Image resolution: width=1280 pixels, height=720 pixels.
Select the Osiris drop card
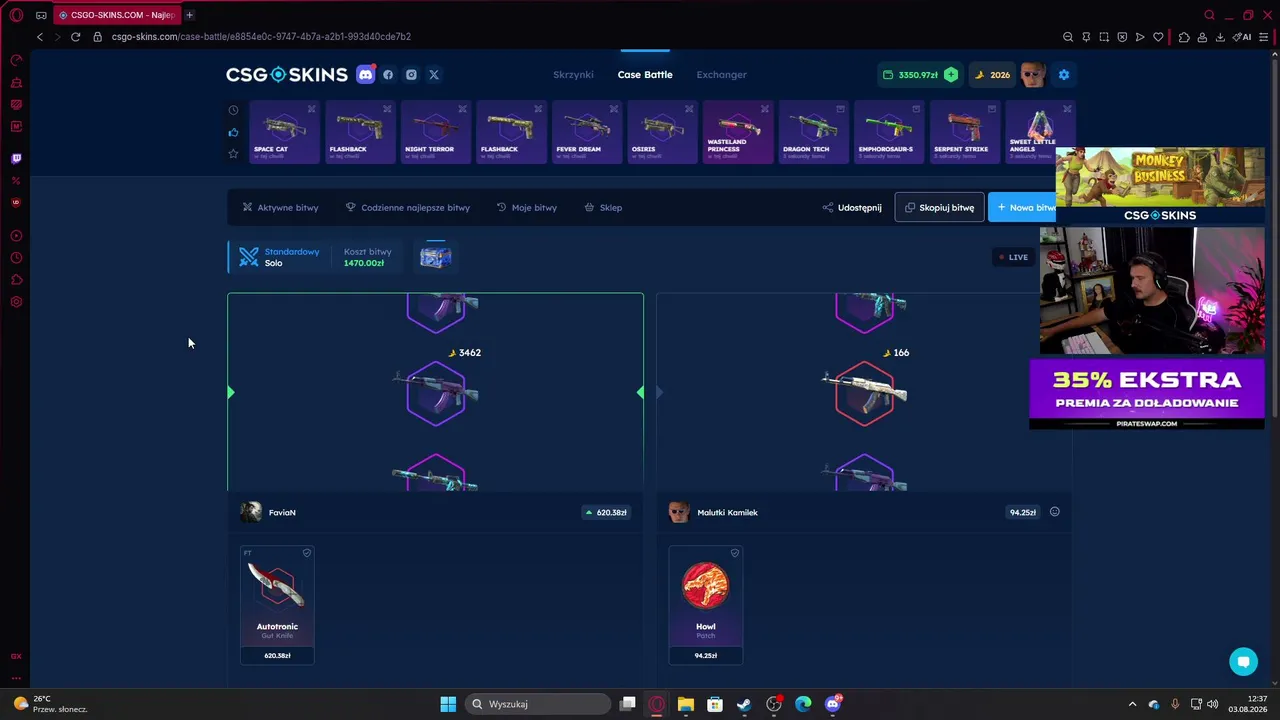tap(662, 132)
